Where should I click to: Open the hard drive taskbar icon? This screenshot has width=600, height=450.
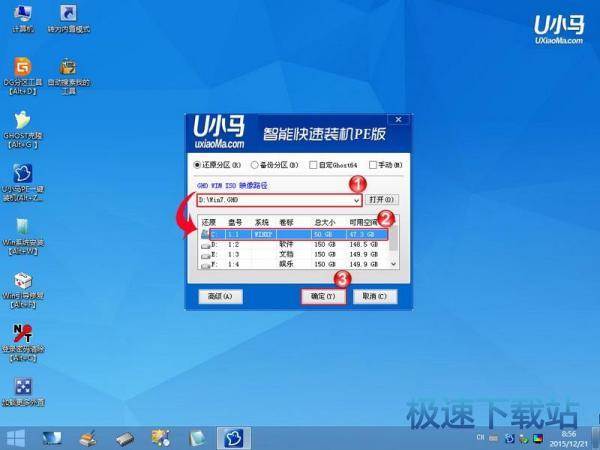125,439
